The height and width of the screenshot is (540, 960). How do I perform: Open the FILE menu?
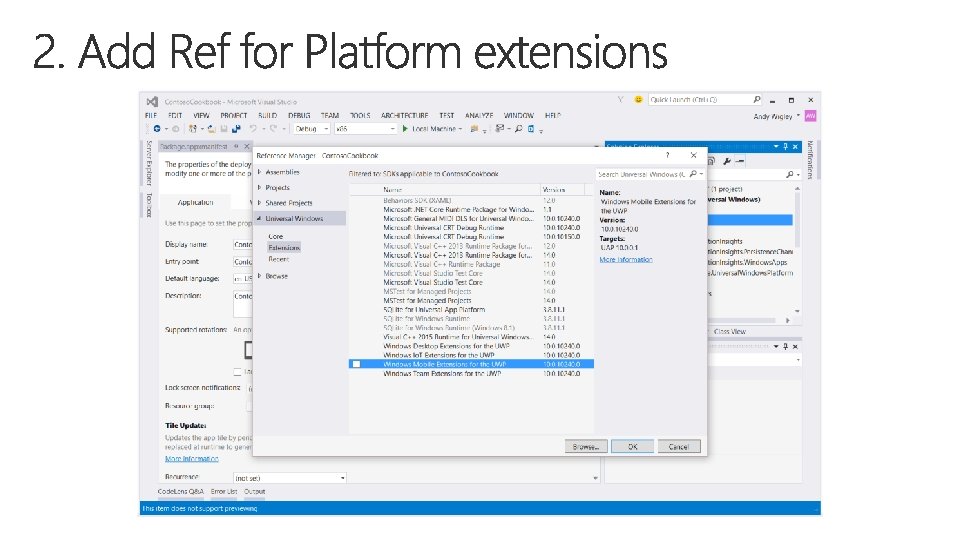151,115
